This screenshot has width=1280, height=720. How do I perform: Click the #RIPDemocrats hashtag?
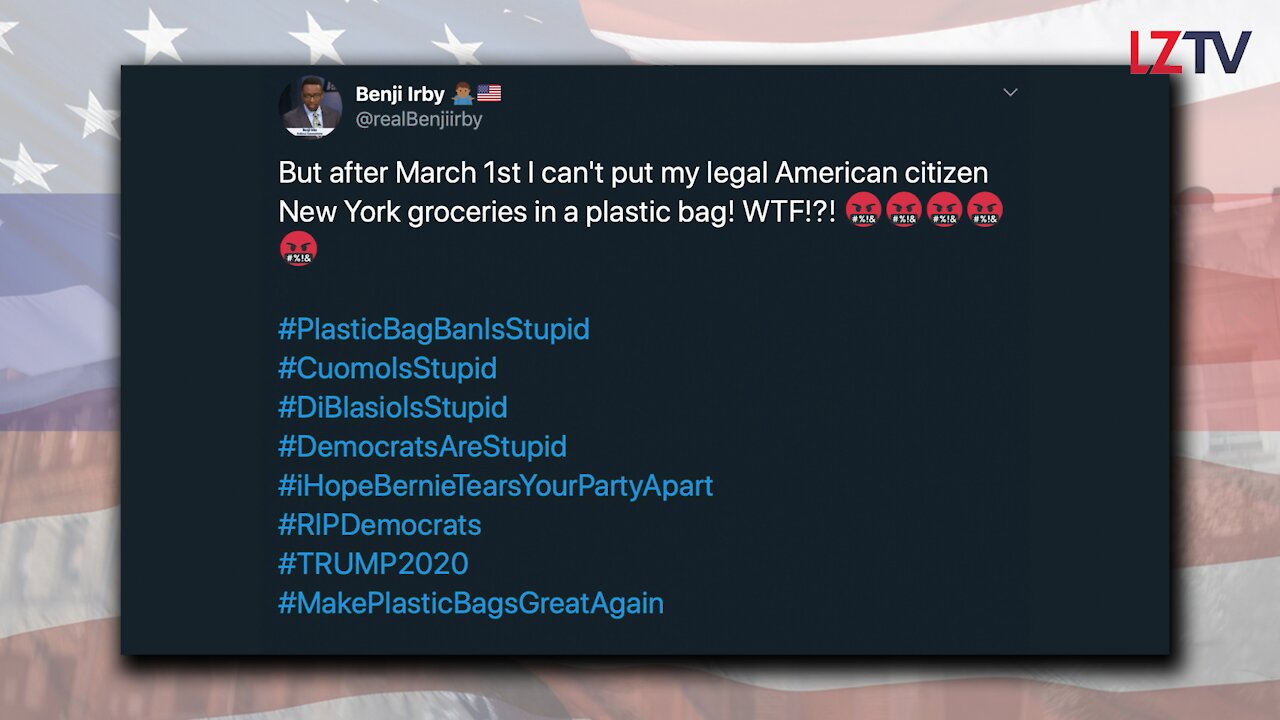pyautogui.click(x=380, y=524)
